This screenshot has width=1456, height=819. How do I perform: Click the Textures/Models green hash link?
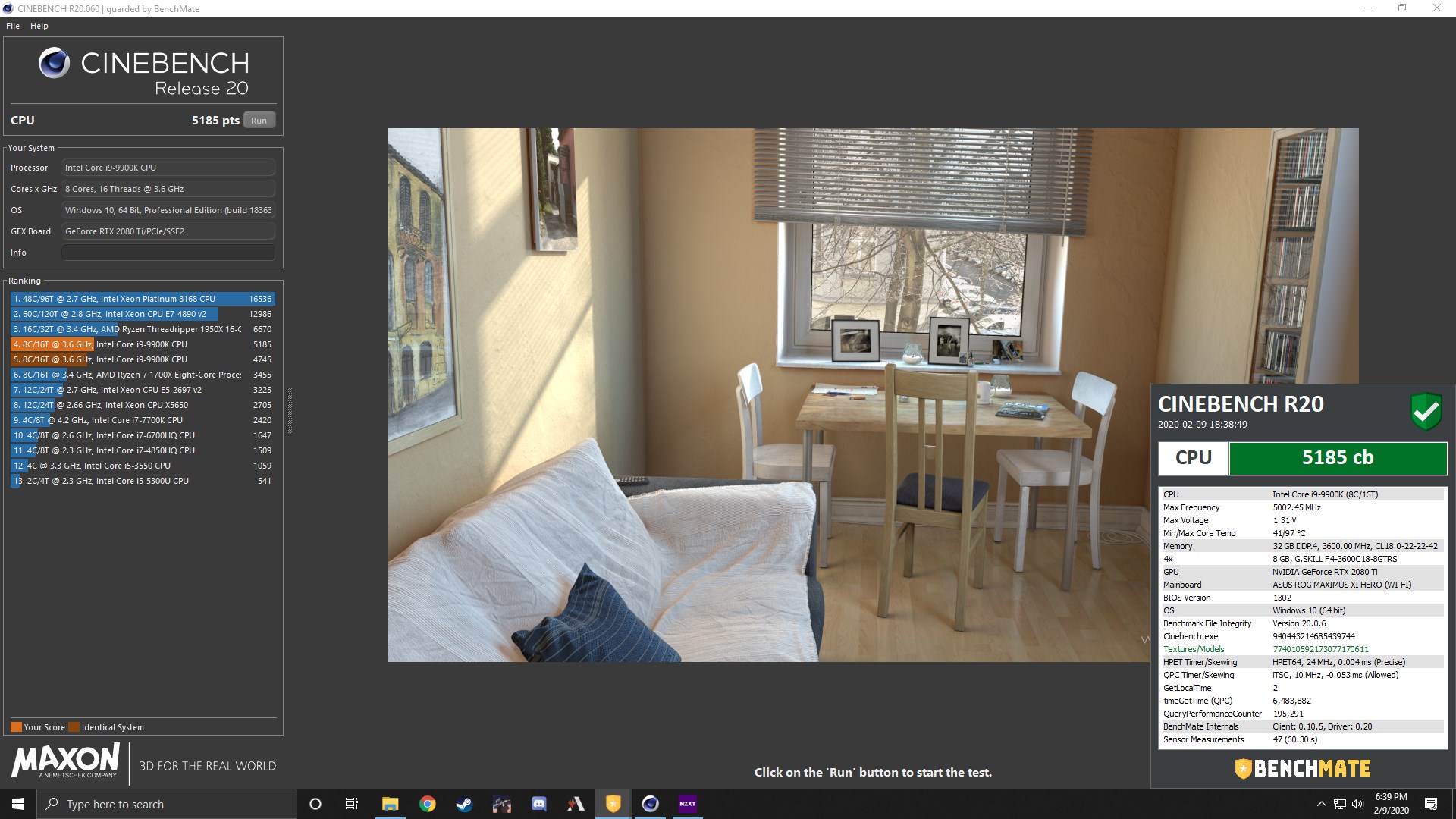(1320, 649)
